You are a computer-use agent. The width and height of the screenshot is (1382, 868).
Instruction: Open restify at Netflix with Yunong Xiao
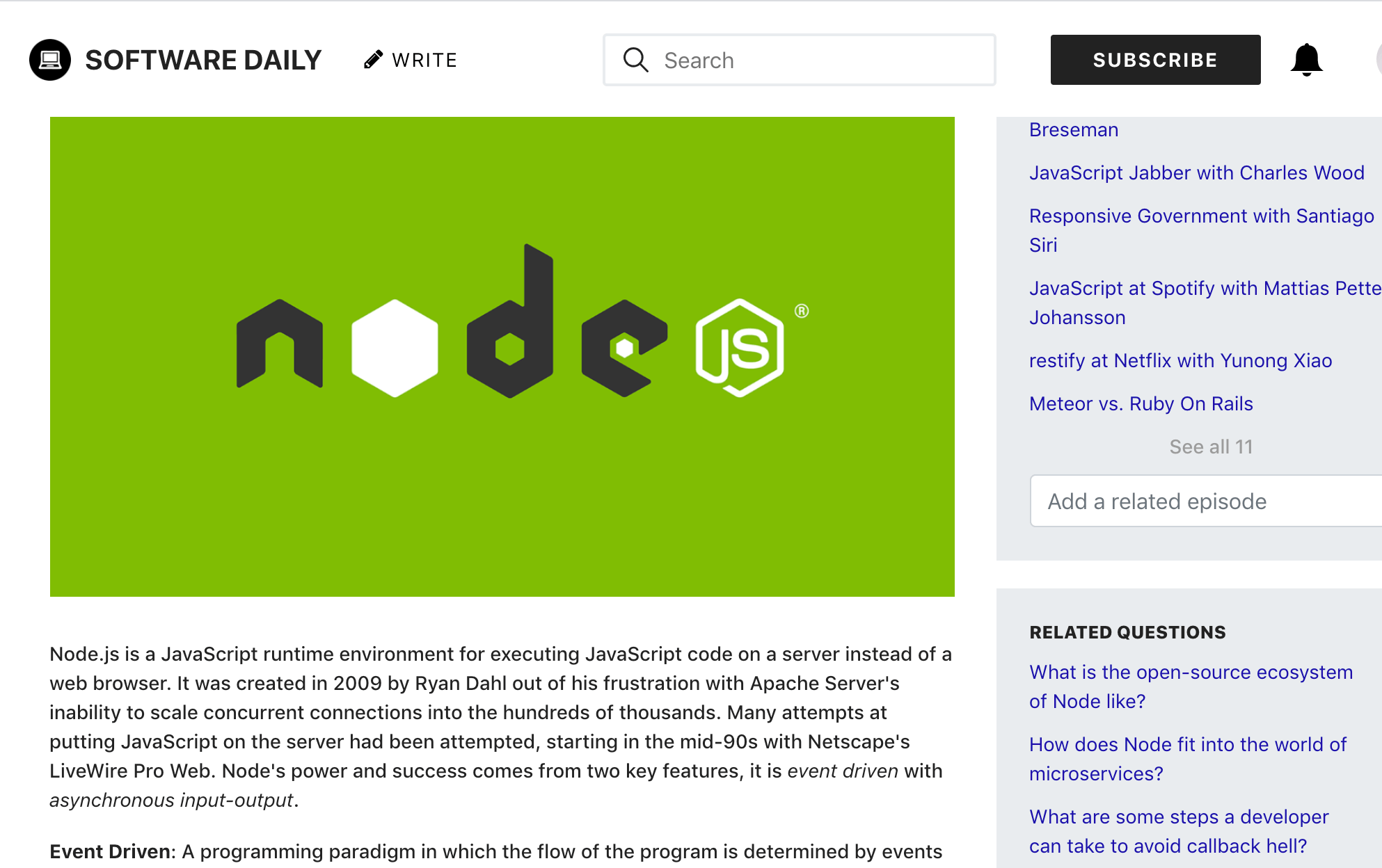click(x=1180, y=360)
